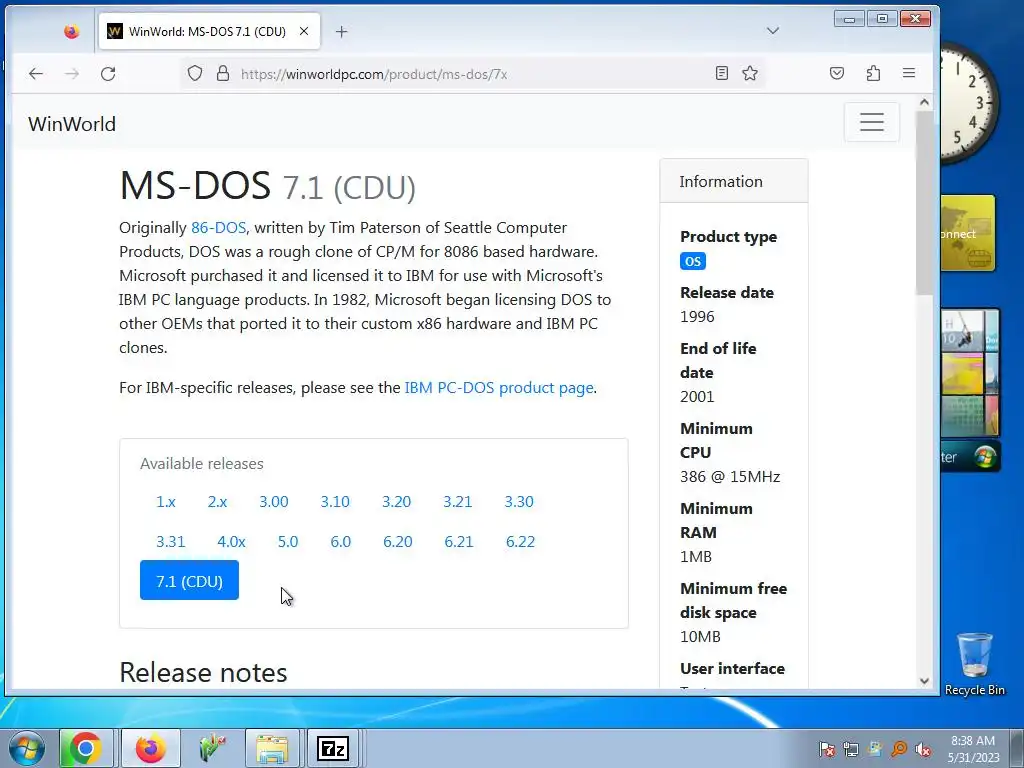Viewport: 1024px width, 768px height.
Task: List all tabs dropdown arrow
Action: tap(773, 31)
